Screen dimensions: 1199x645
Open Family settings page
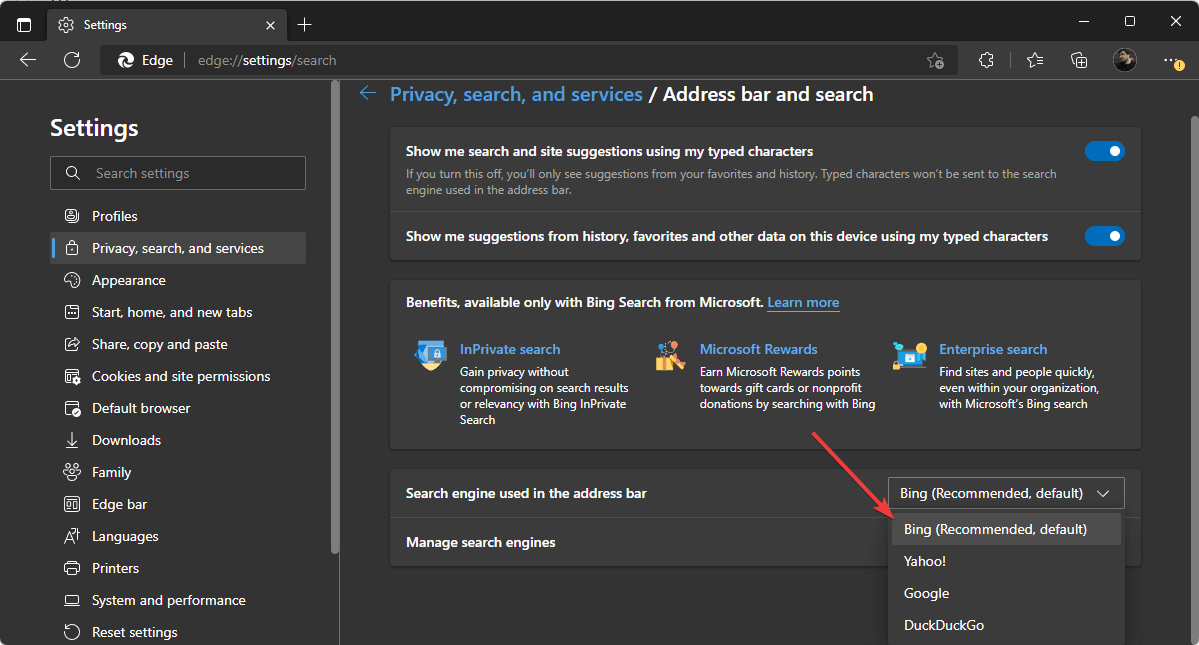point(178,472)
